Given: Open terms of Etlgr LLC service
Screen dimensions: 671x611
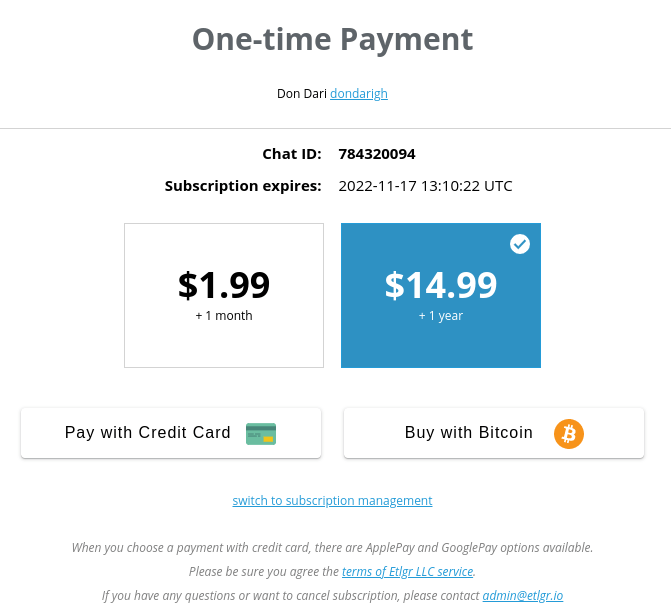Looking at the screenshot, I should pyautogui.click(x=407, y=571).
